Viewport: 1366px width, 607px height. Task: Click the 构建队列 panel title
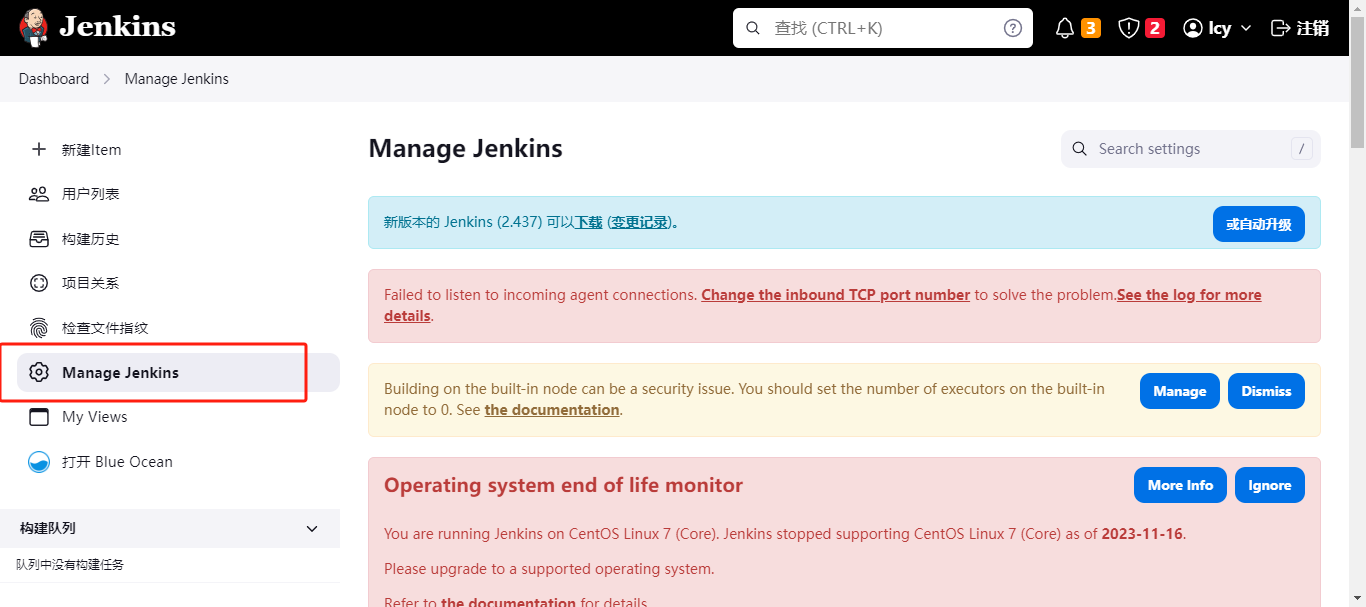(x=48, y=528)
